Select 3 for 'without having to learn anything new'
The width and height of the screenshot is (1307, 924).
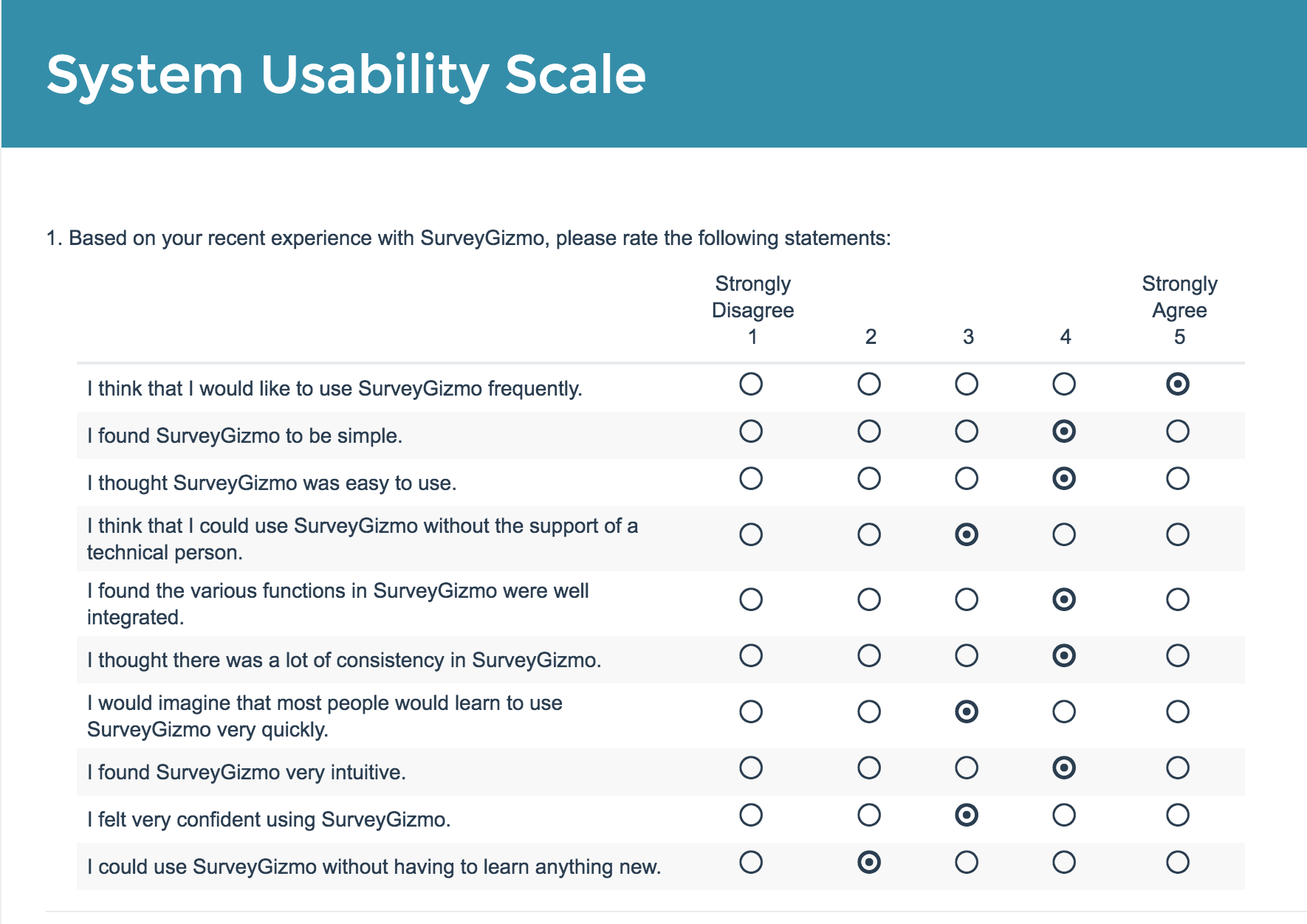coord(967,862)
